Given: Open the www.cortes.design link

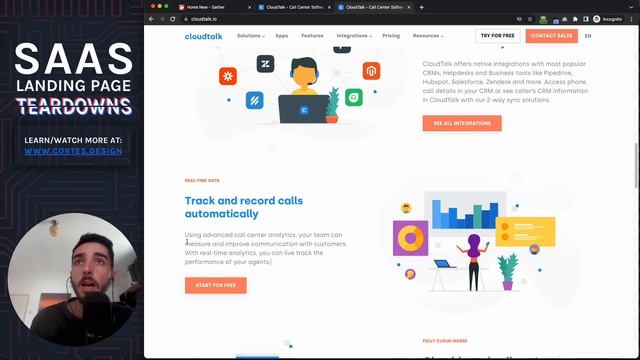Looking at the screenshot, I should (73, 151).
